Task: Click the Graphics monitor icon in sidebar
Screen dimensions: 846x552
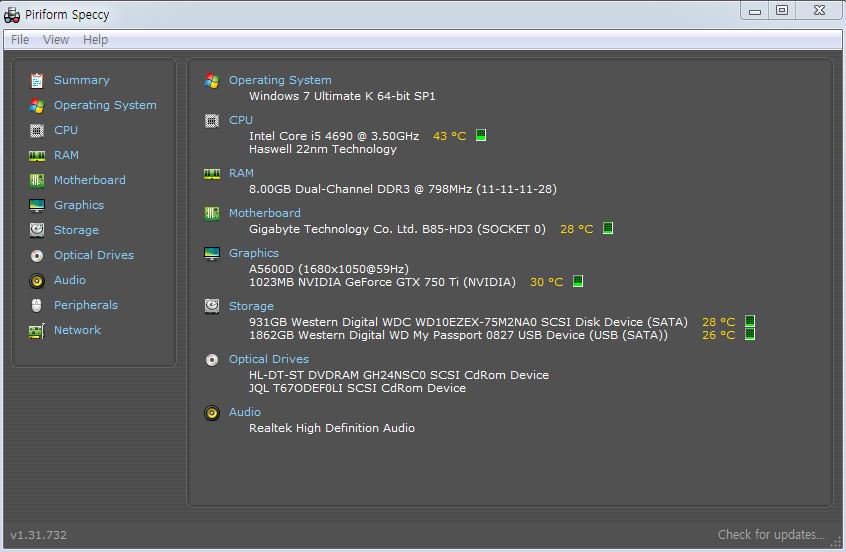Action: click(37, 206)
